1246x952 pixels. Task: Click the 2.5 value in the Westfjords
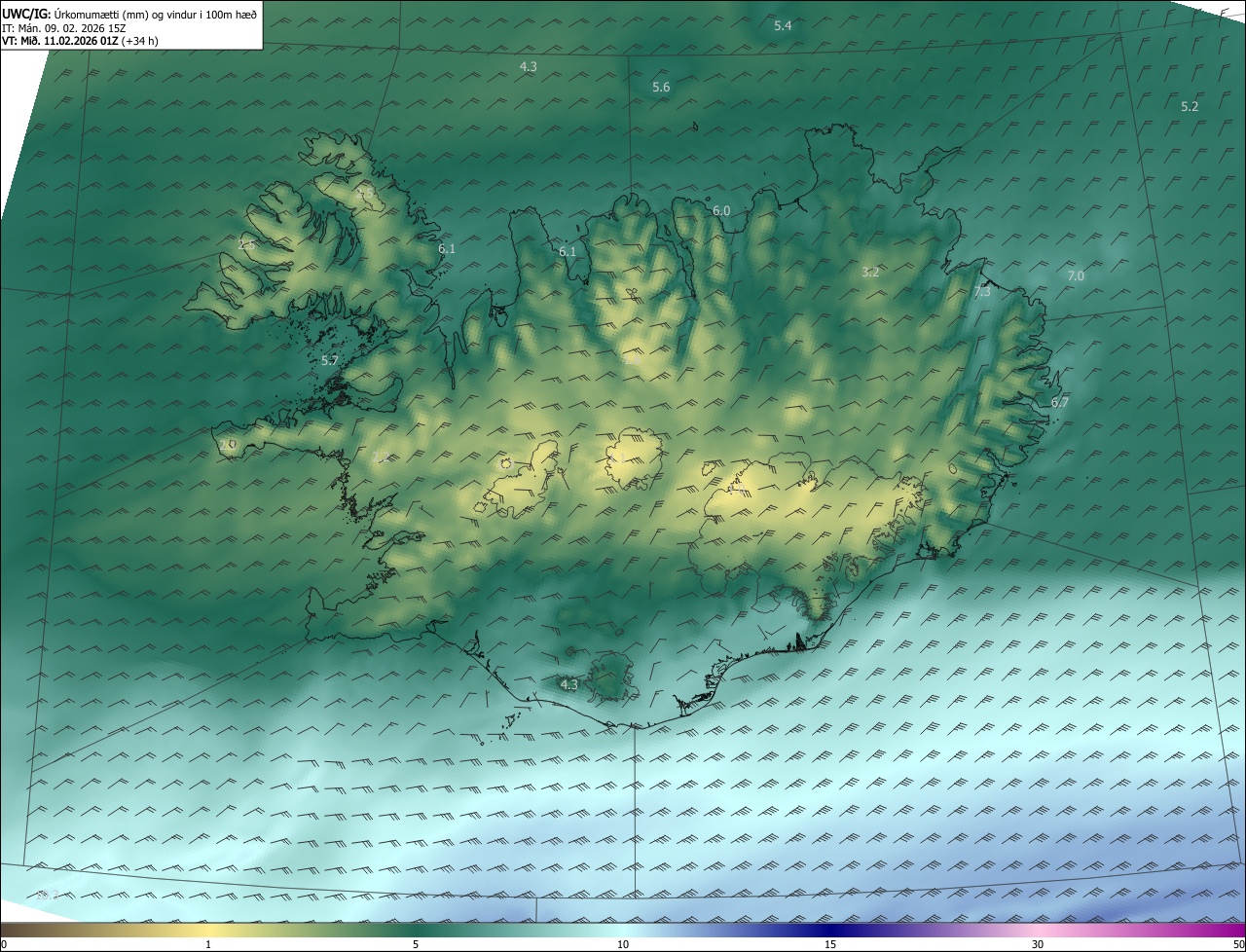click(x=246, y=245)
